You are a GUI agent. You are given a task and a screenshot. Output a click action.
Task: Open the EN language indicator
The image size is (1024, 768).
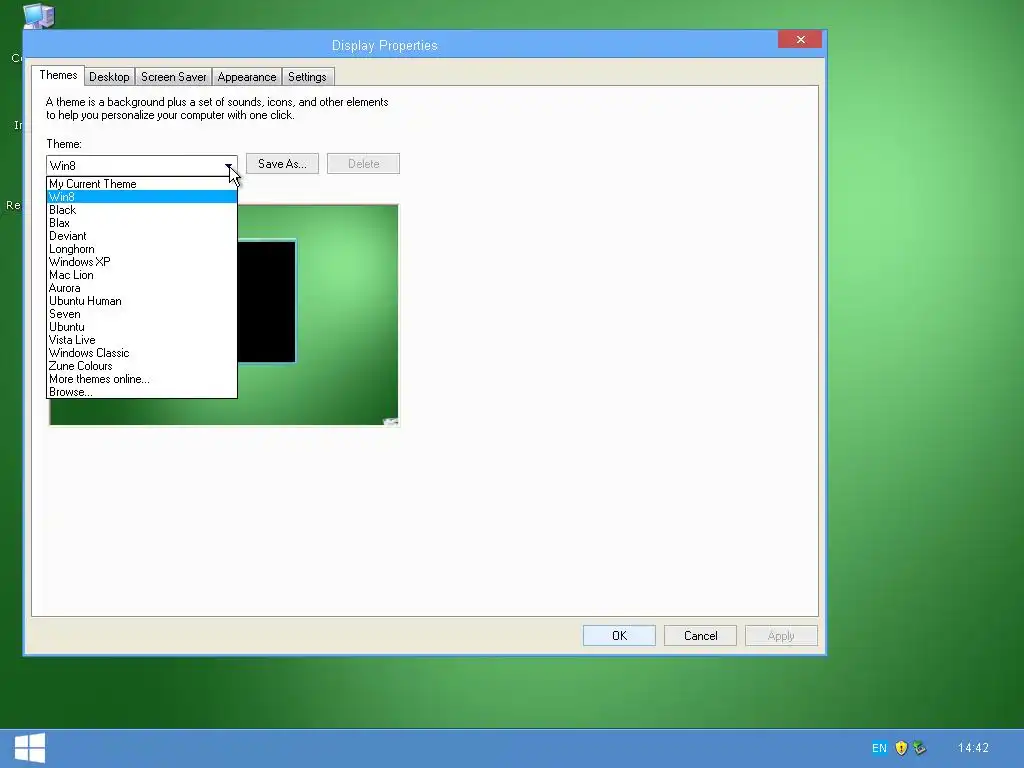879,748
